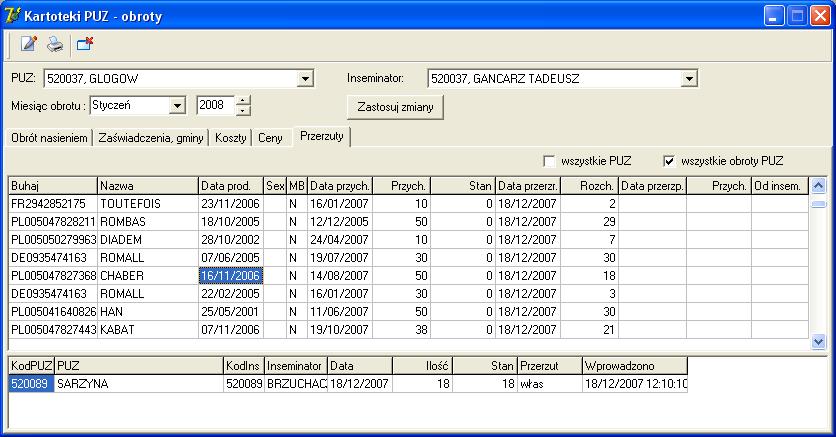This screenshot has height=437, width=836.
Task: Click production date 25/05/2001
Action: (x=231, y=312)
